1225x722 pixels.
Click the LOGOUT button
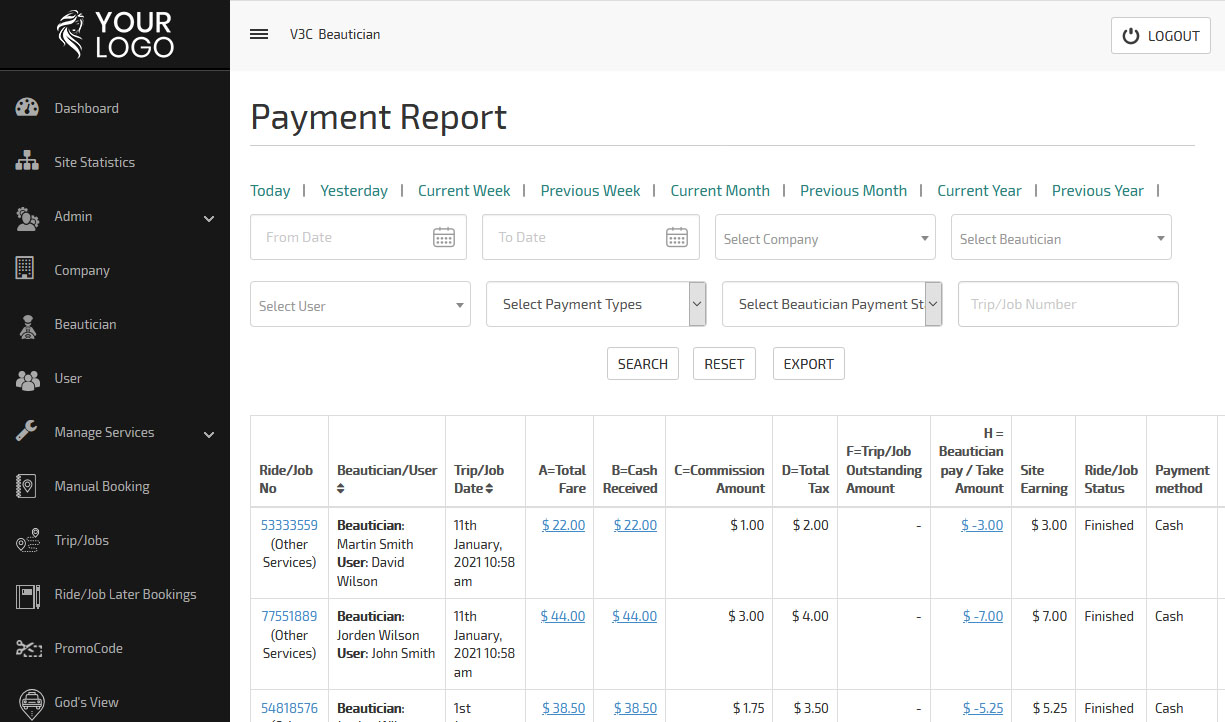pos(1161,35)
